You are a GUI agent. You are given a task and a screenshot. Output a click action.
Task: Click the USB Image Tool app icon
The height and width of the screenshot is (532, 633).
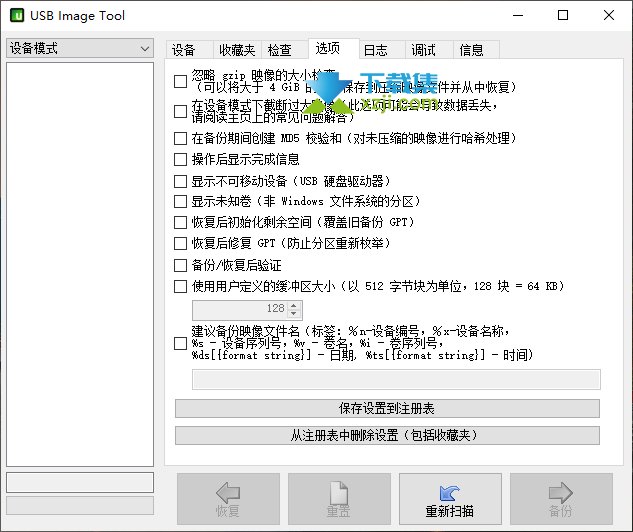[17, 15]
